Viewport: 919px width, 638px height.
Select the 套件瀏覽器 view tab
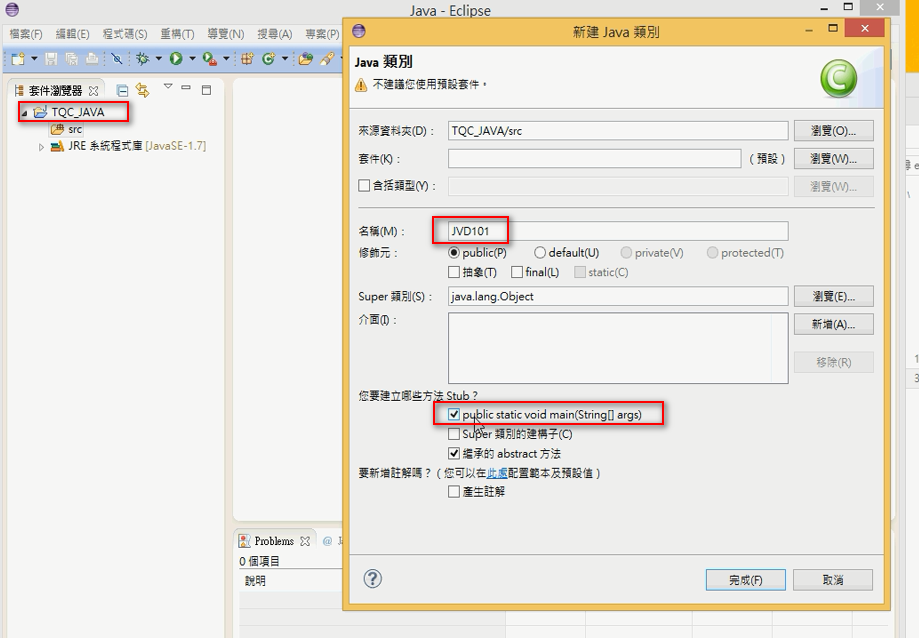[56, 91]
